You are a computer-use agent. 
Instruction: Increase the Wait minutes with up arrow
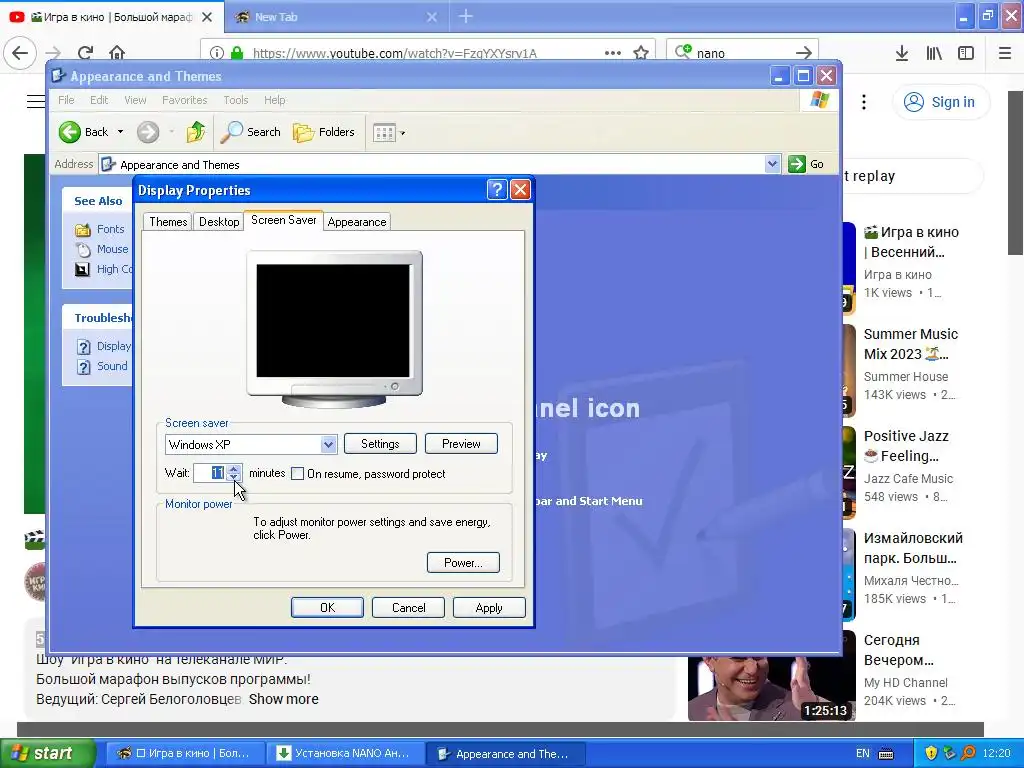pyautogui.click(x=234, y=468)
